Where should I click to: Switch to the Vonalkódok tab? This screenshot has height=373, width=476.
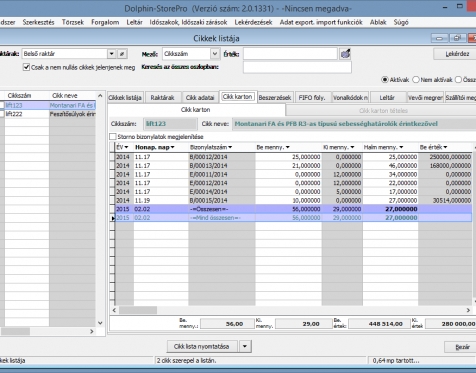click(350, 98)
